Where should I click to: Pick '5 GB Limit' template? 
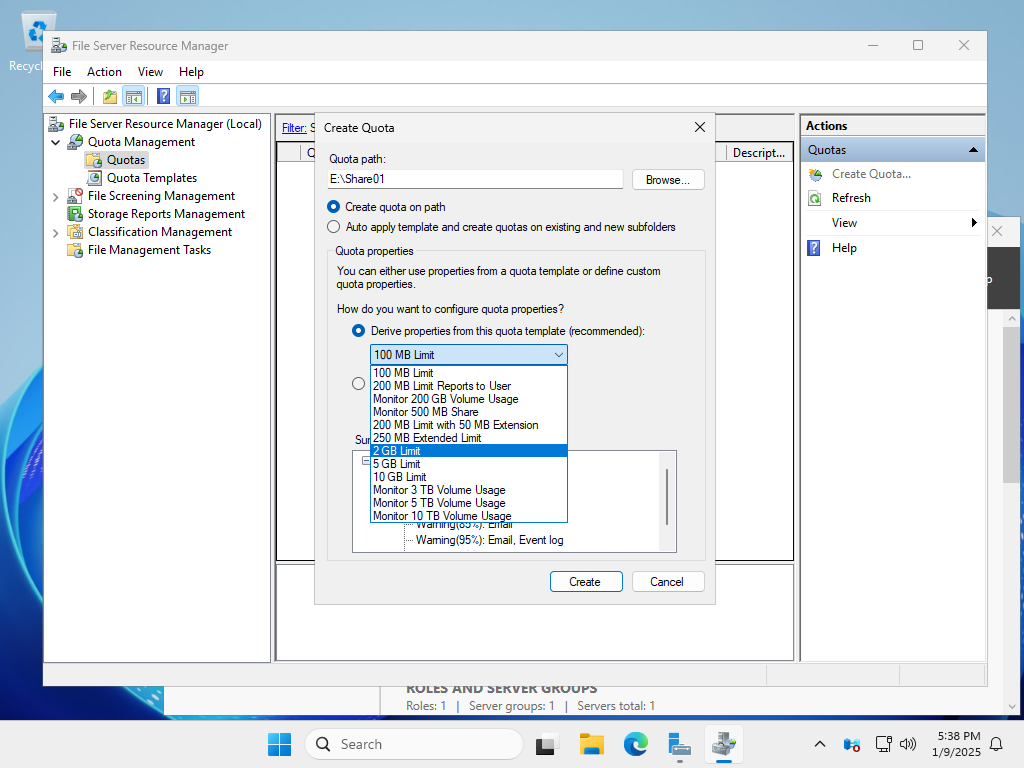pyautogui.click(x=468, y=464)
